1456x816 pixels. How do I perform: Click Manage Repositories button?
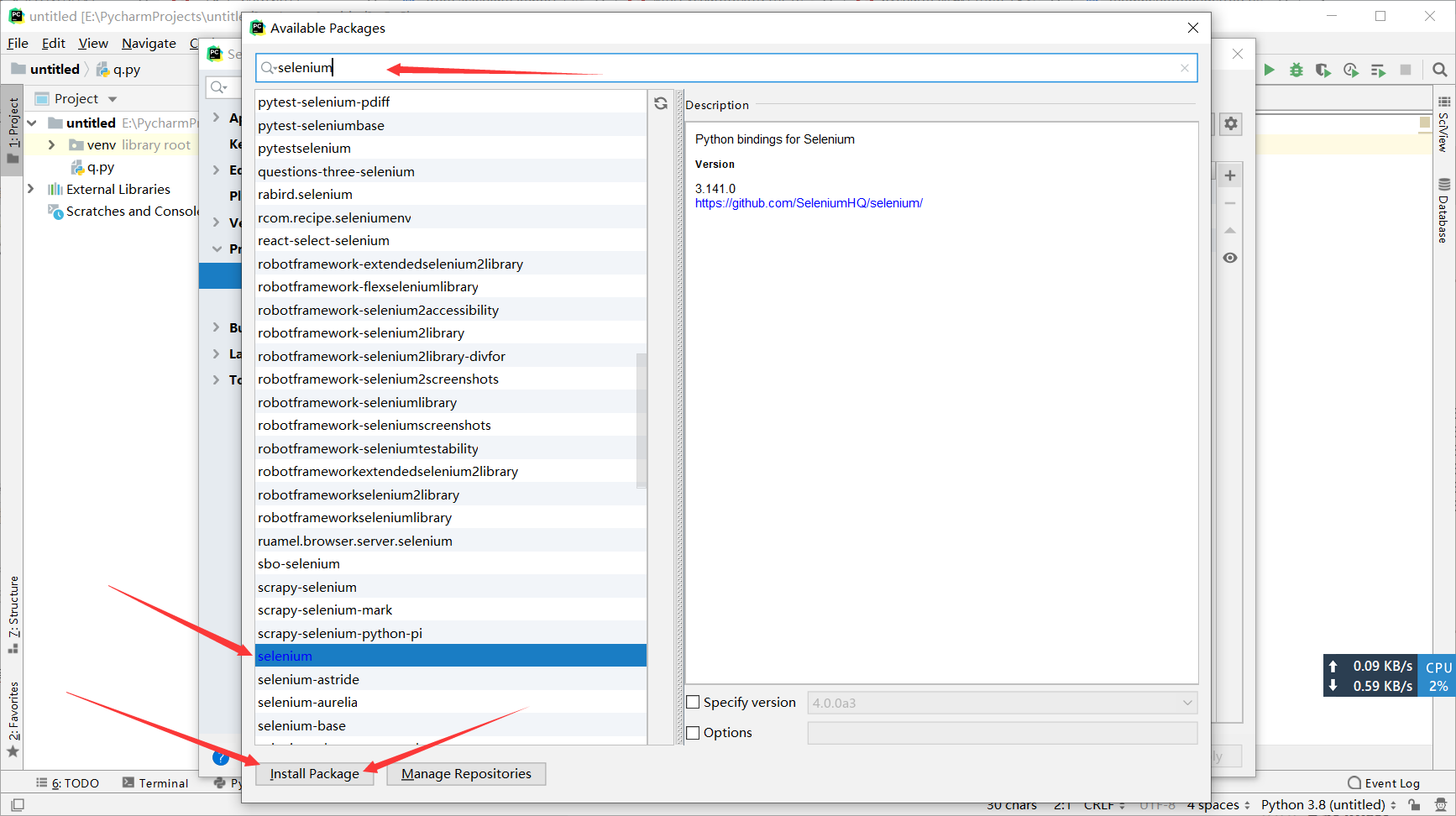[466, 774]
